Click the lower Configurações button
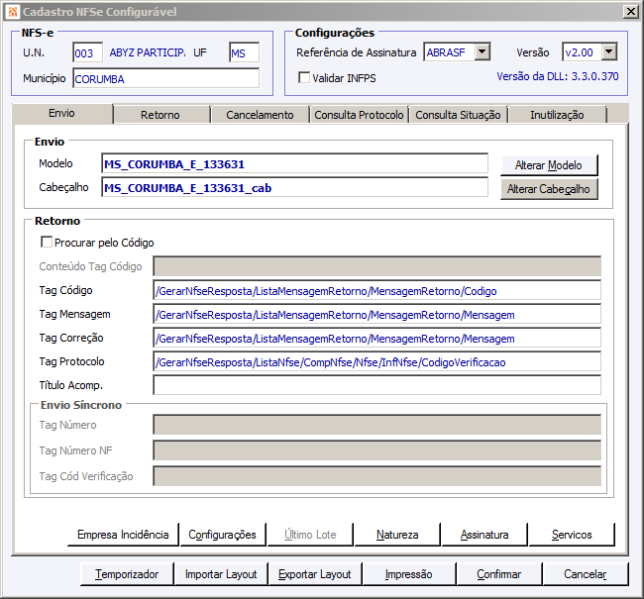The width and height of the screenshot is (644, 599). (222, 534)
